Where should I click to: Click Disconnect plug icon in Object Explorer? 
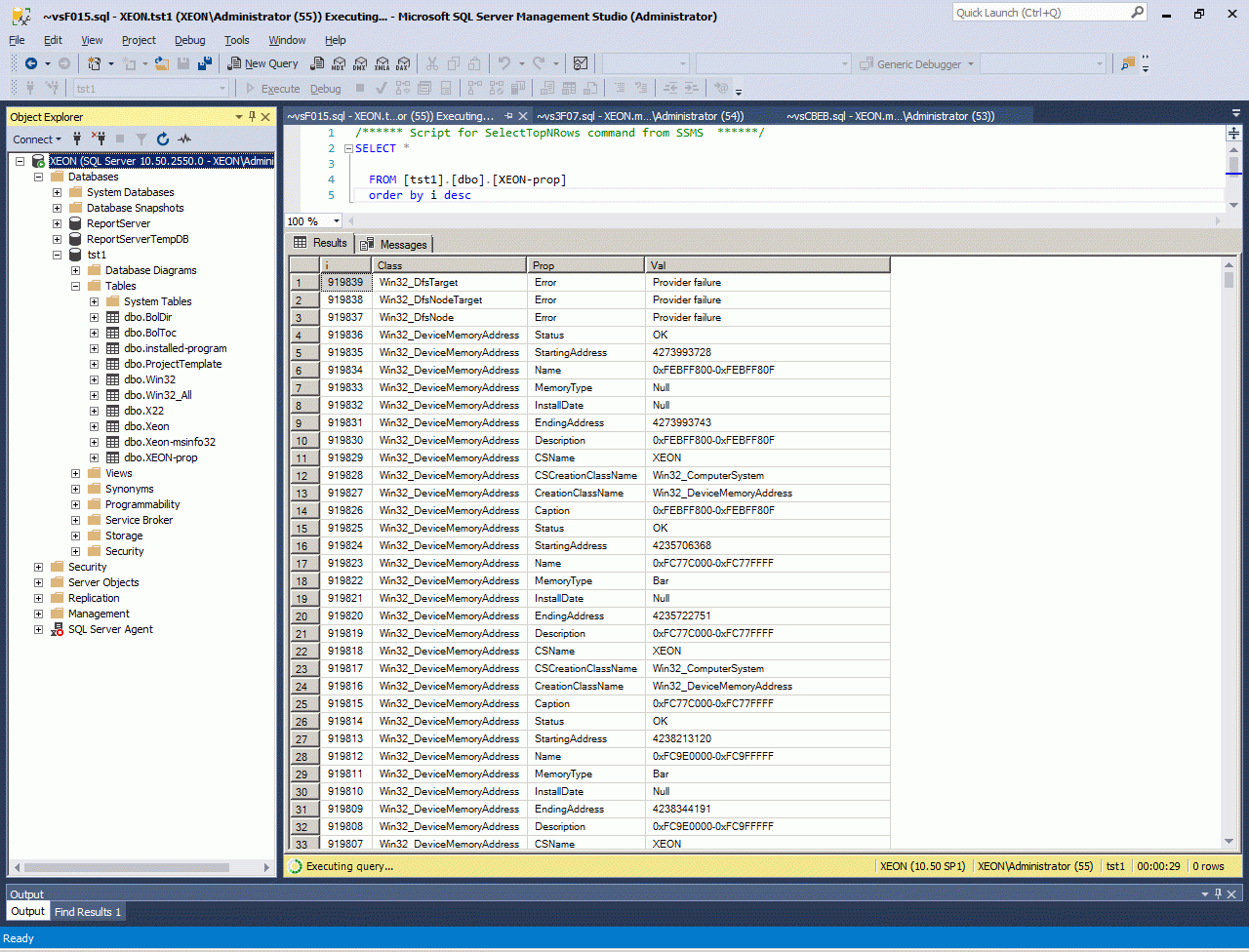(x=99, y=139)
